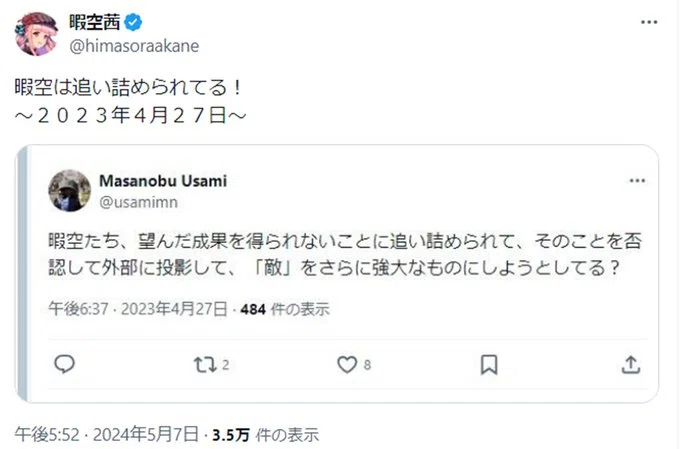
Task: View the 484 件の表示 count
Action: click(285, 309)
